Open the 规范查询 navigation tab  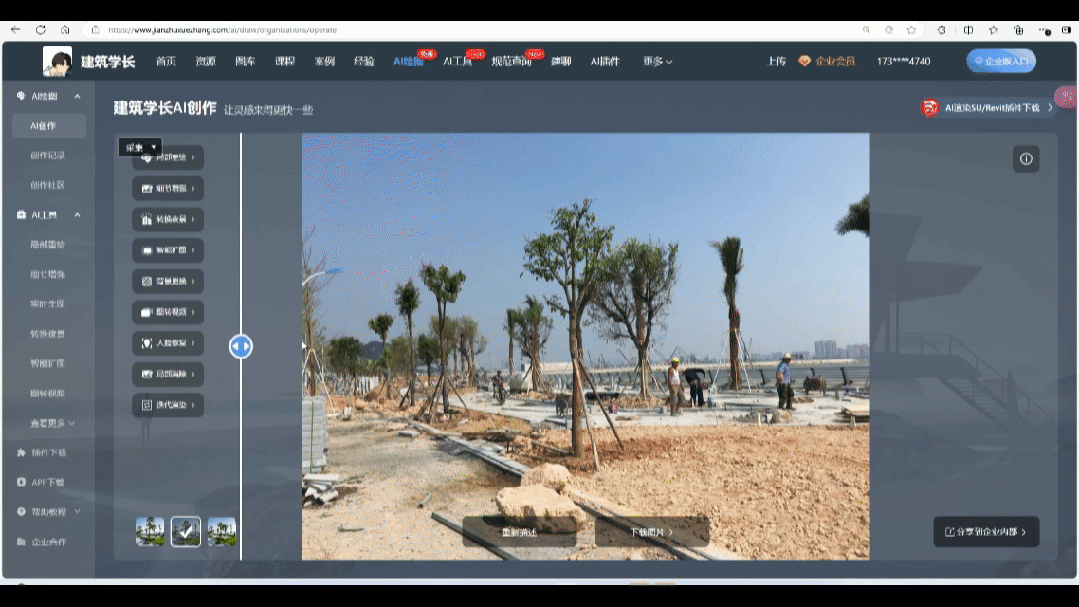(x=511, y=61)
